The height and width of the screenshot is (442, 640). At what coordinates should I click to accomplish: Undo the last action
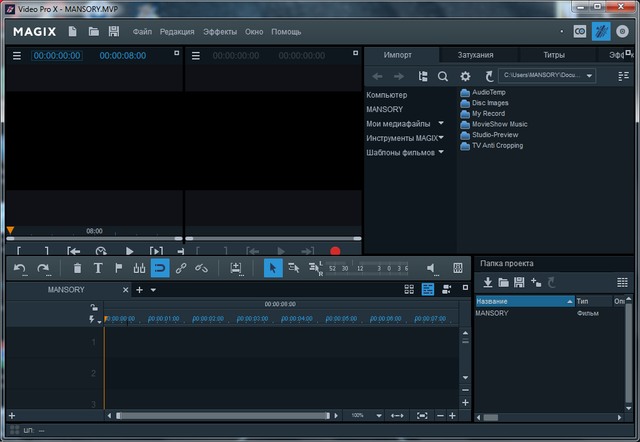(x=20, y=268)
